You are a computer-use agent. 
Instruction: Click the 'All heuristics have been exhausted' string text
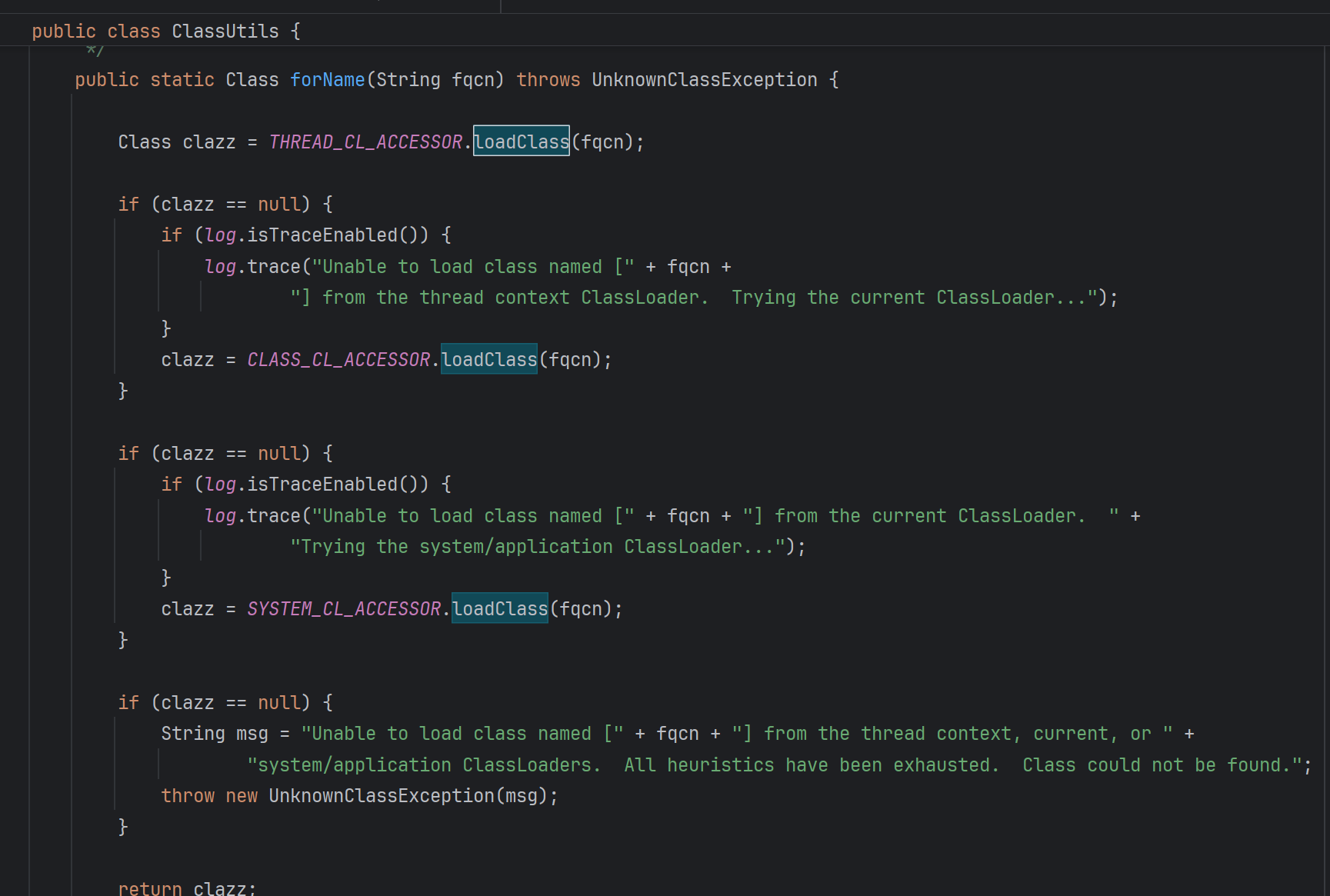pyautogui.click(x=810, y=765)
